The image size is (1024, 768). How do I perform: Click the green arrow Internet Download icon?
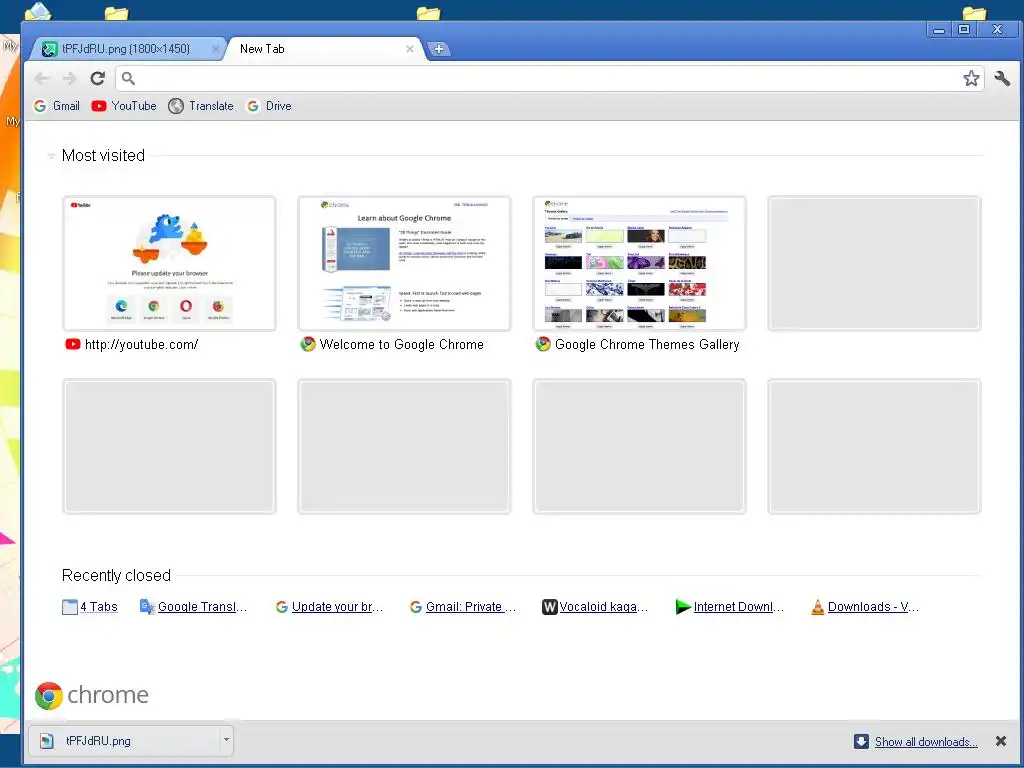click(x=683, y=607)
